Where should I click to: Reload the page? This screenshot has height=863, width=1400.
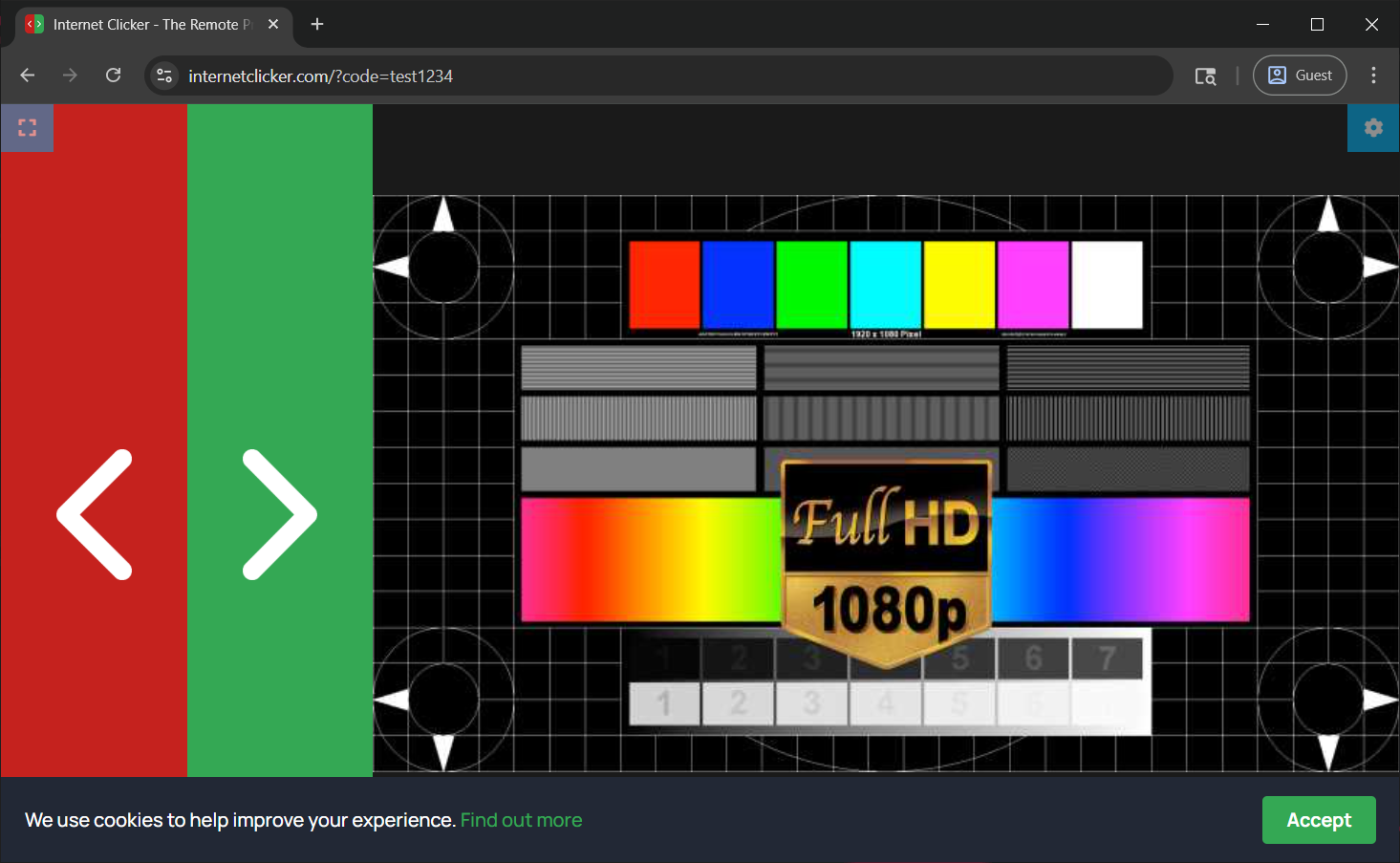[113, 76]
